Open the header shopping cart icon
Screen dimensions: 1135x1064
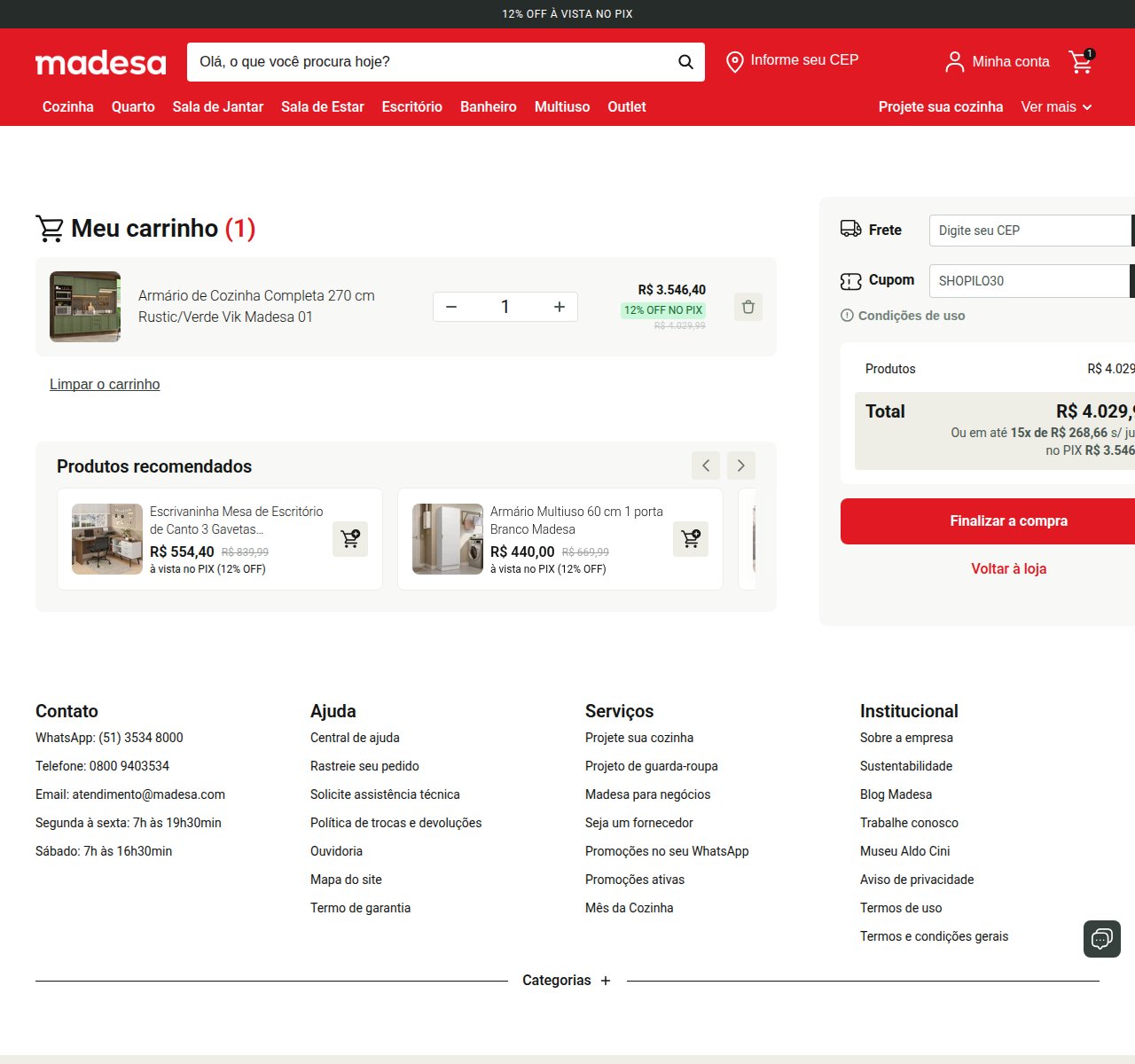1081,61
